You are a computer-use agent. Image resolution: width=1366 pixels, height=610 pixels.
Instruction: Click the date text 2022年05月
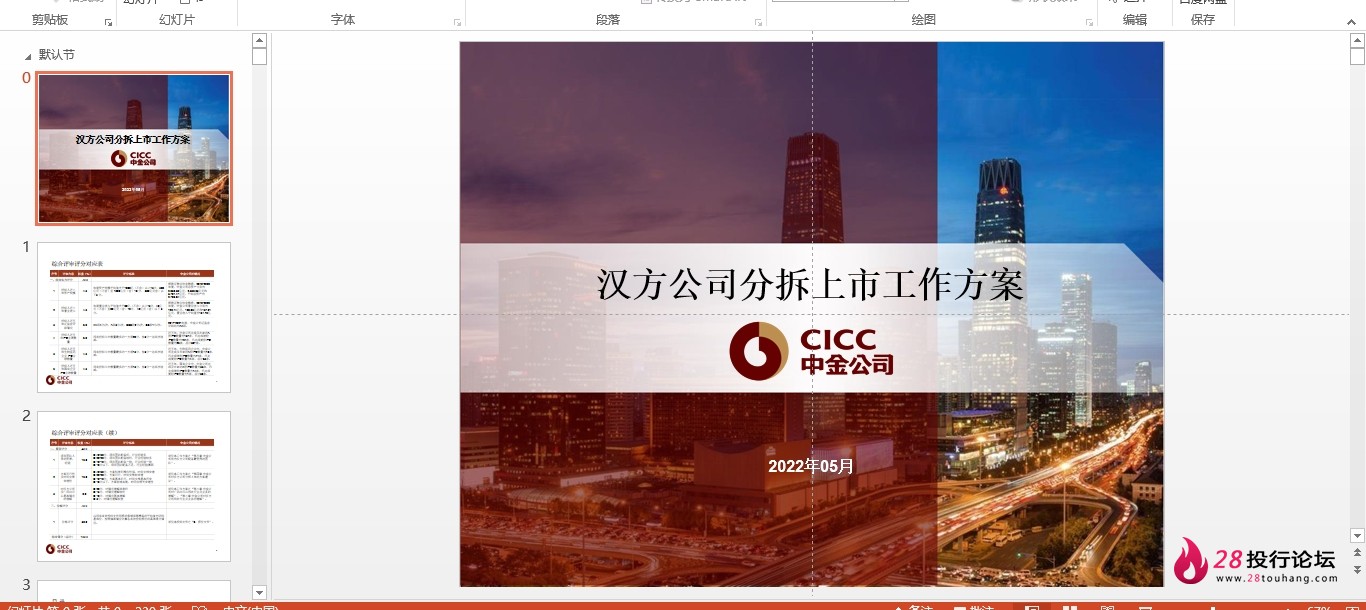[811, 466]
